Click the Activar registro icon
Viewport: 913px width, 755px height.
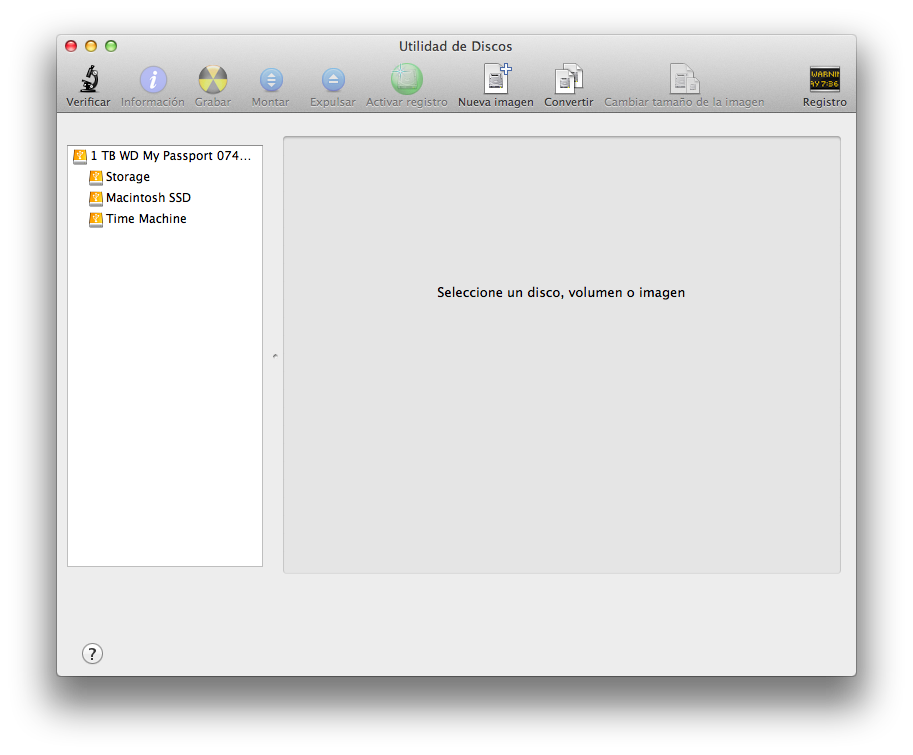pyautogui.click(x=406, y=79)
